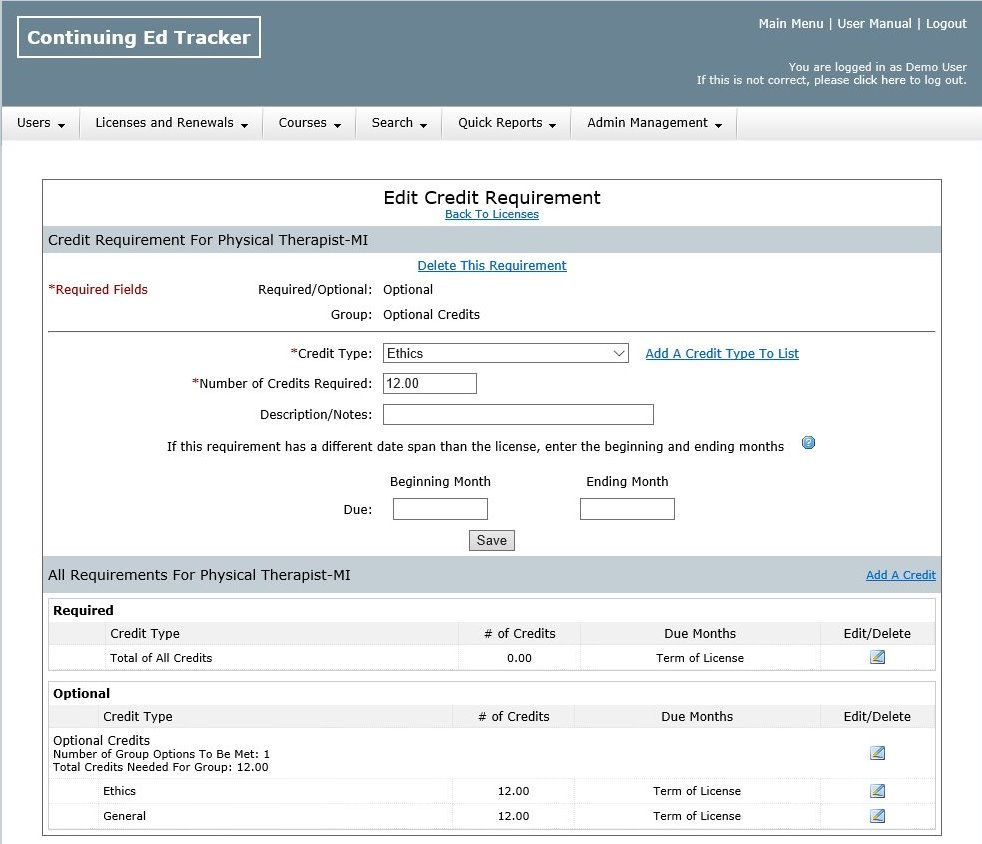982x844 pixels.
Task: Focus the Number of Credits Required field
Action: click(430, 383)
